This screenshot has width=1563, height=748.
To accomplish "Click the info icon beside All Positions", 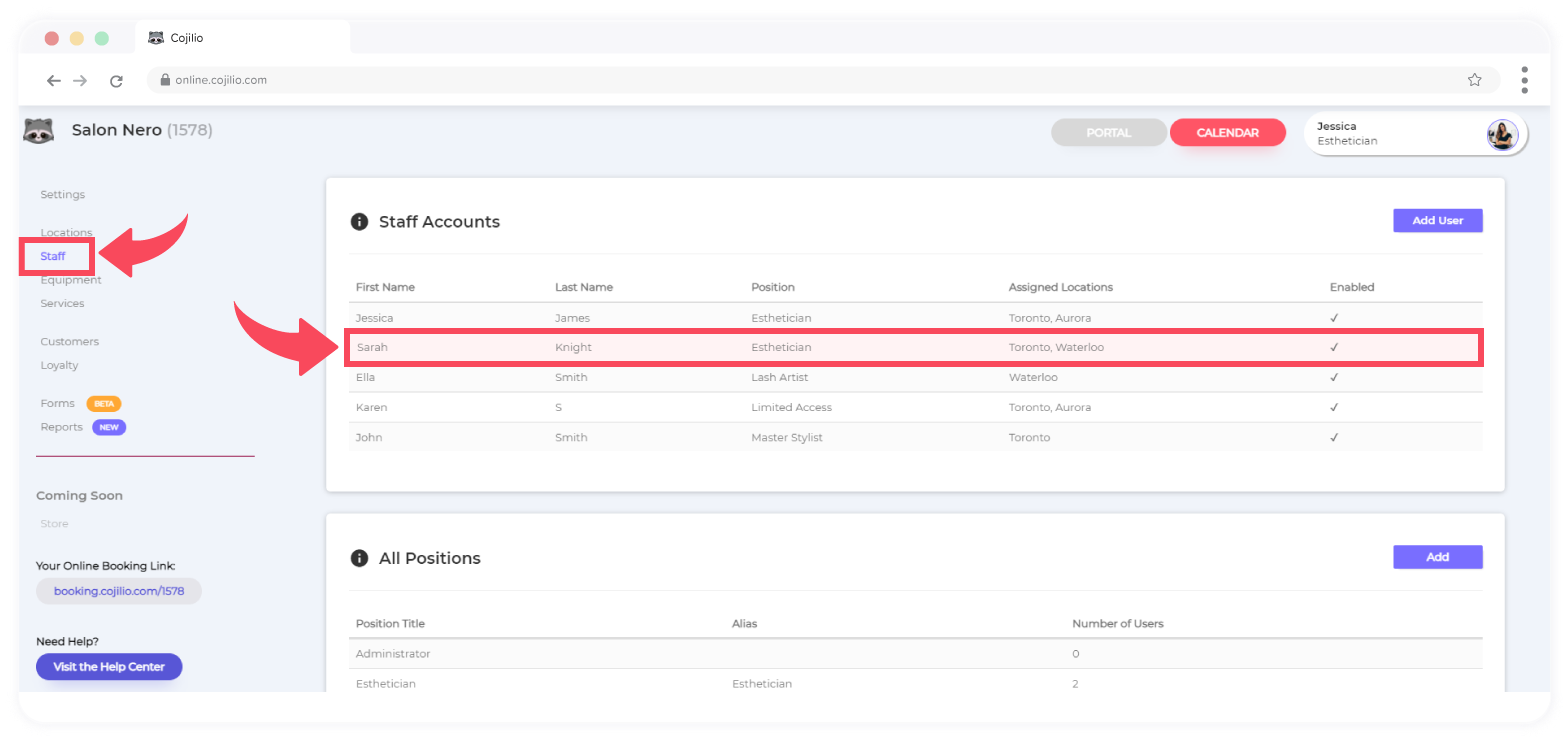I will click(359, 558).
